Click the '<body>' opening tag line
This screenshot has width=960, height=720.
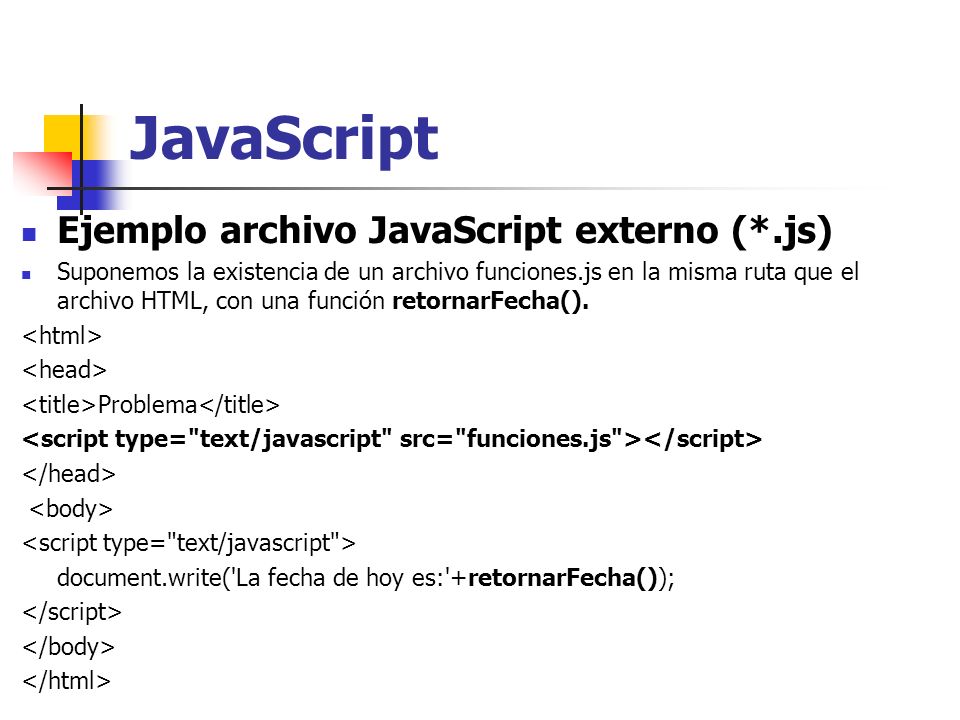[x=71, y=509]
